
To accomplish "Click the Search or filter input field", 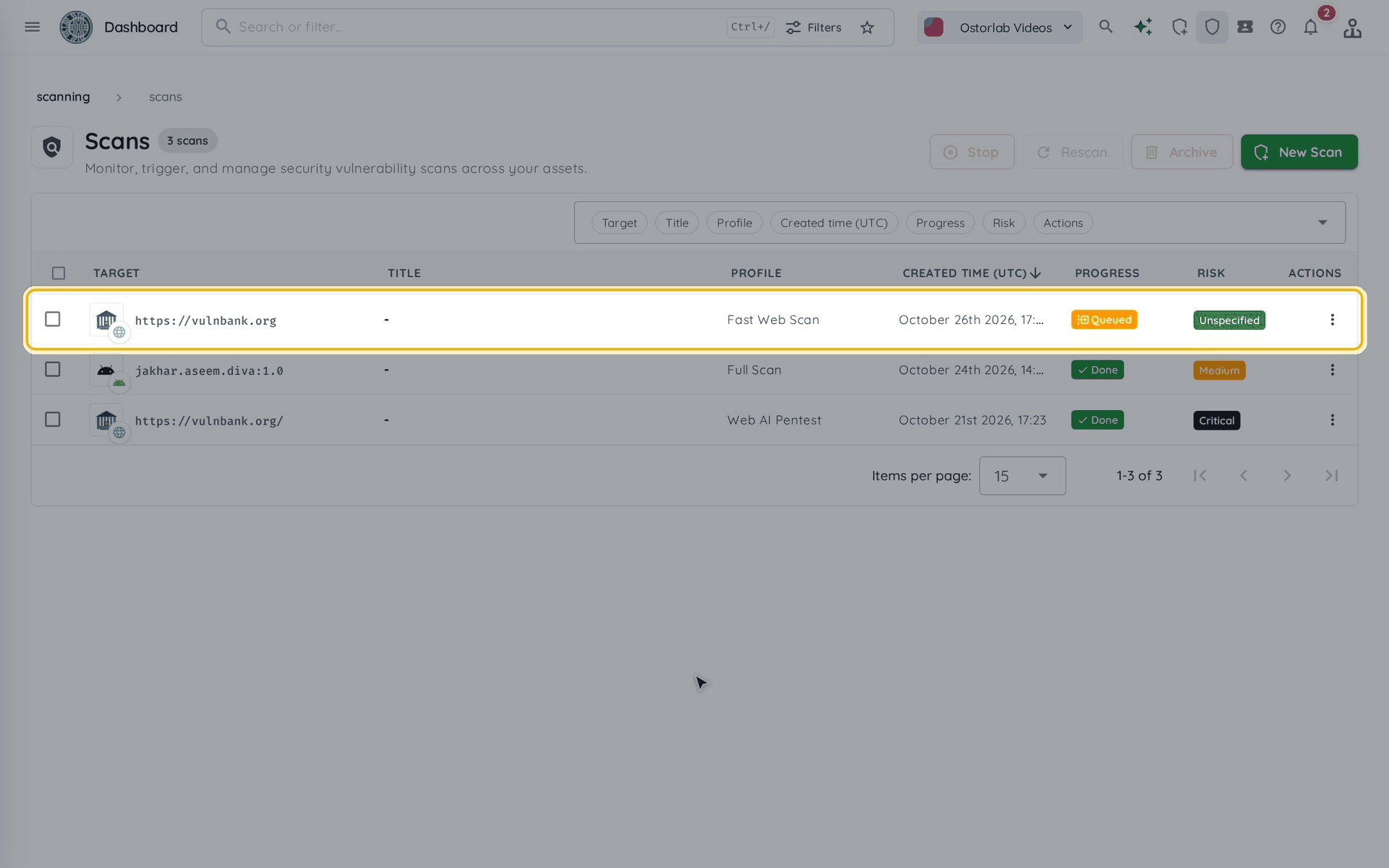I will click(477, 27).
